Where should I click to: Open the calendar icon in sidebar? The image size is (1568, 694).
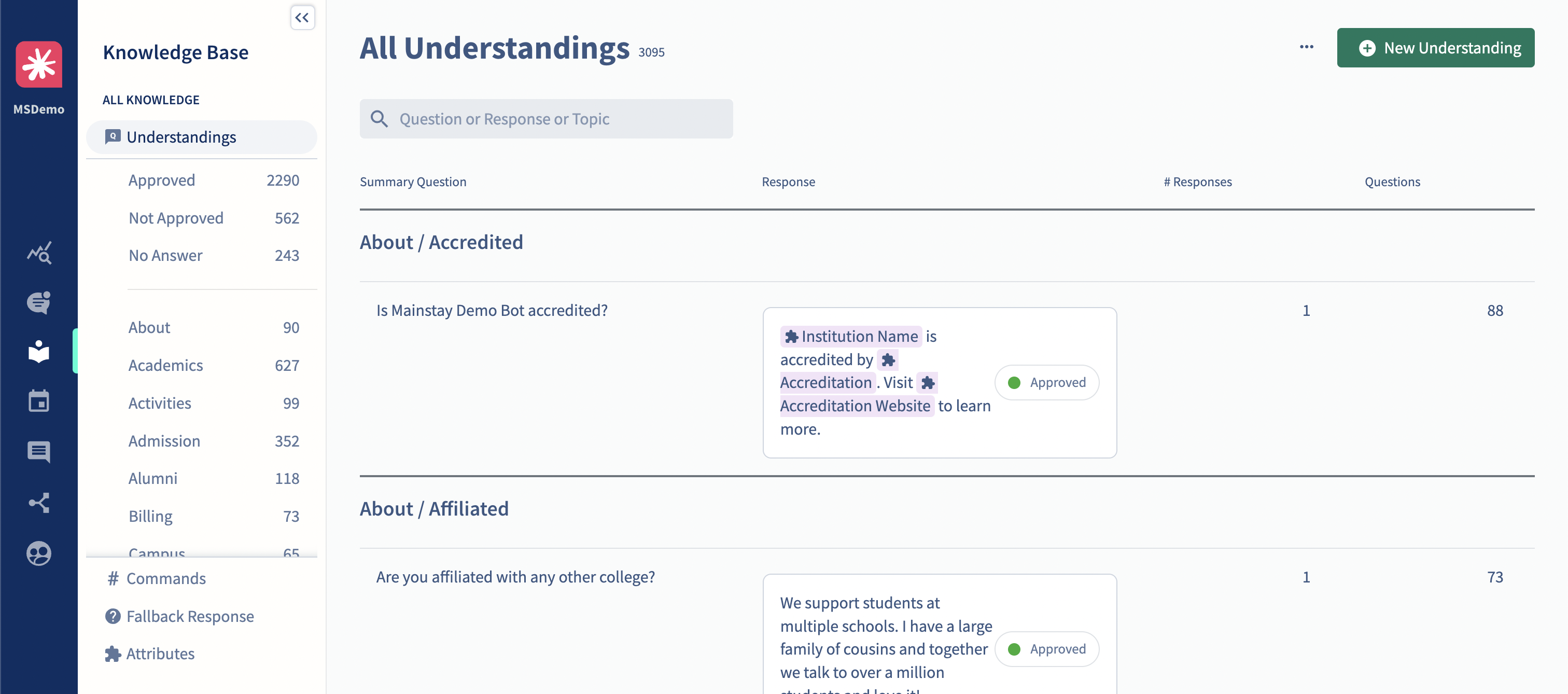tap(39, 401)
